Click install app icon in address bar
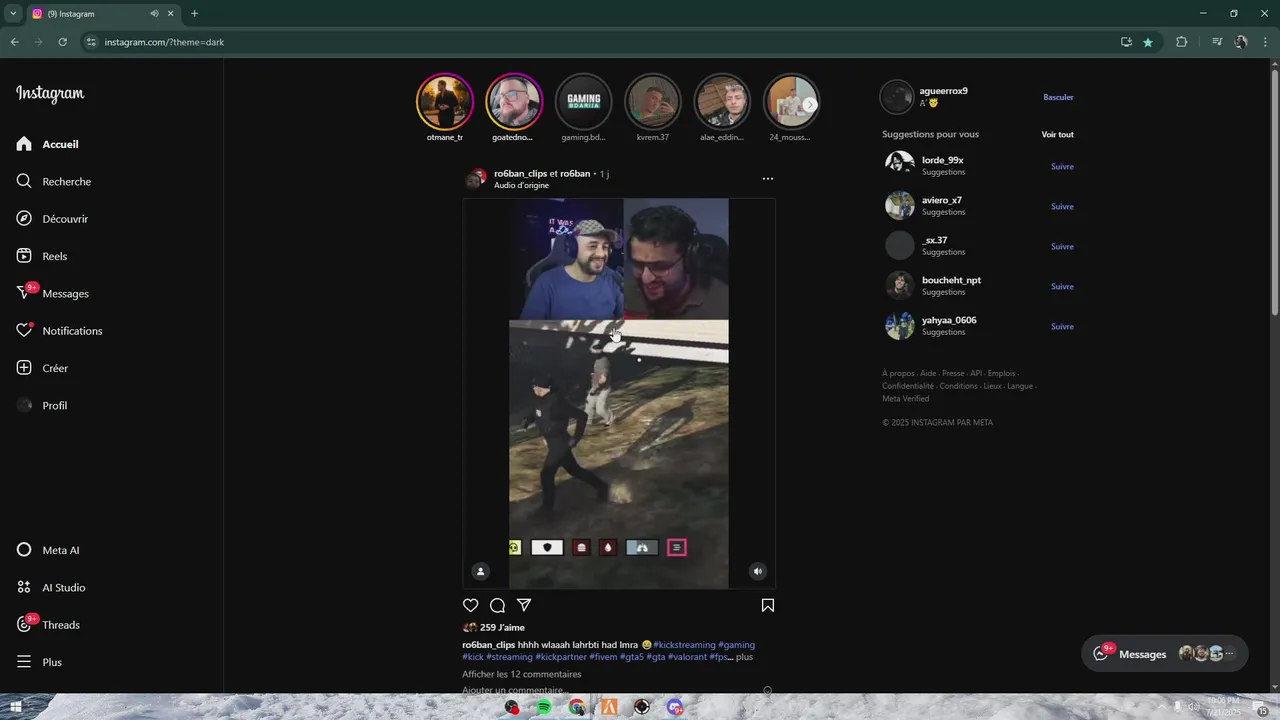 click(1126, 42)
